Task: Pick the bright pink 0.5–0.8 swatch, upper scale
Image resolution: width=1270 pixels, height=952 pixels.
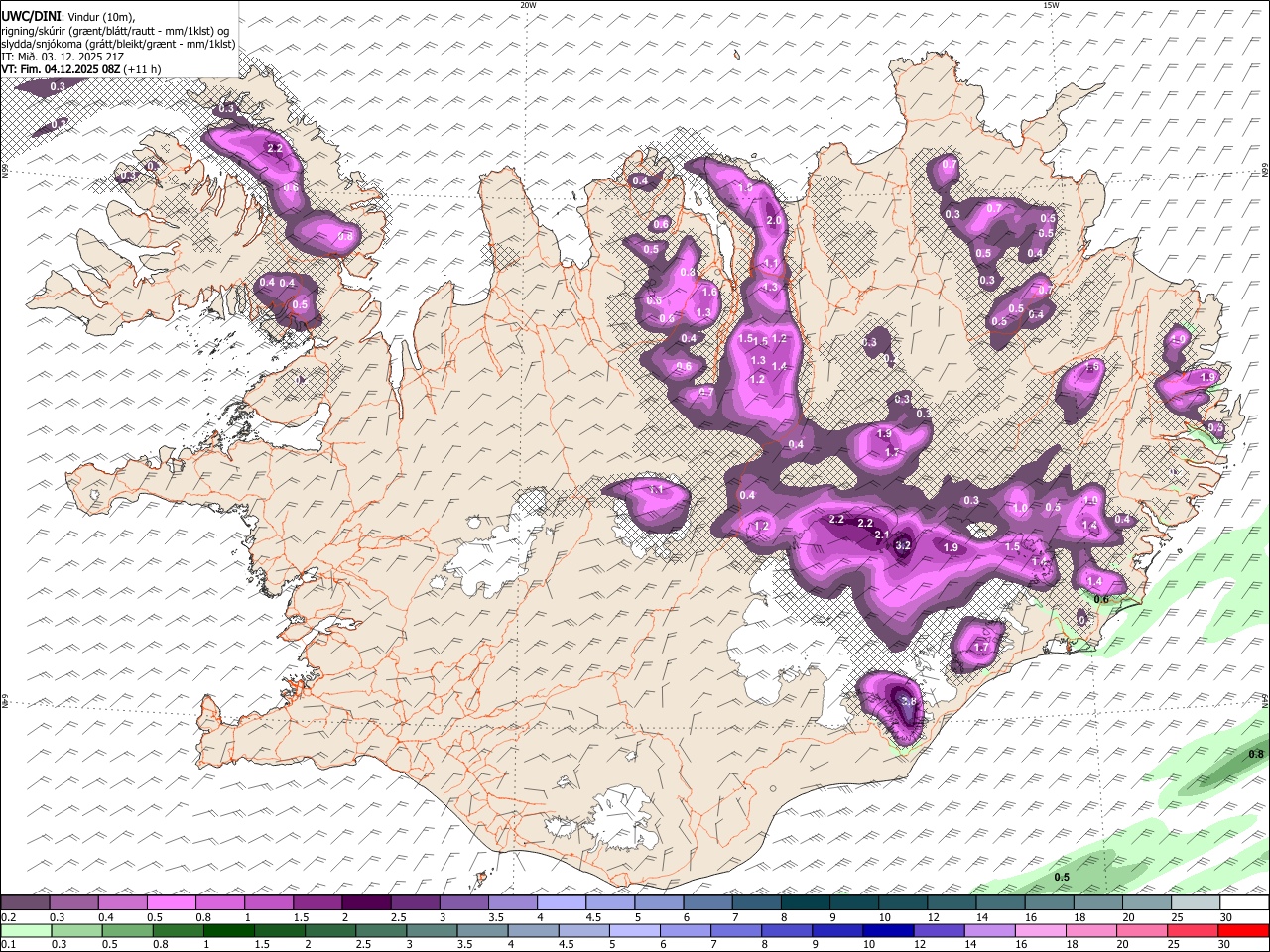Action: point(171,903)
